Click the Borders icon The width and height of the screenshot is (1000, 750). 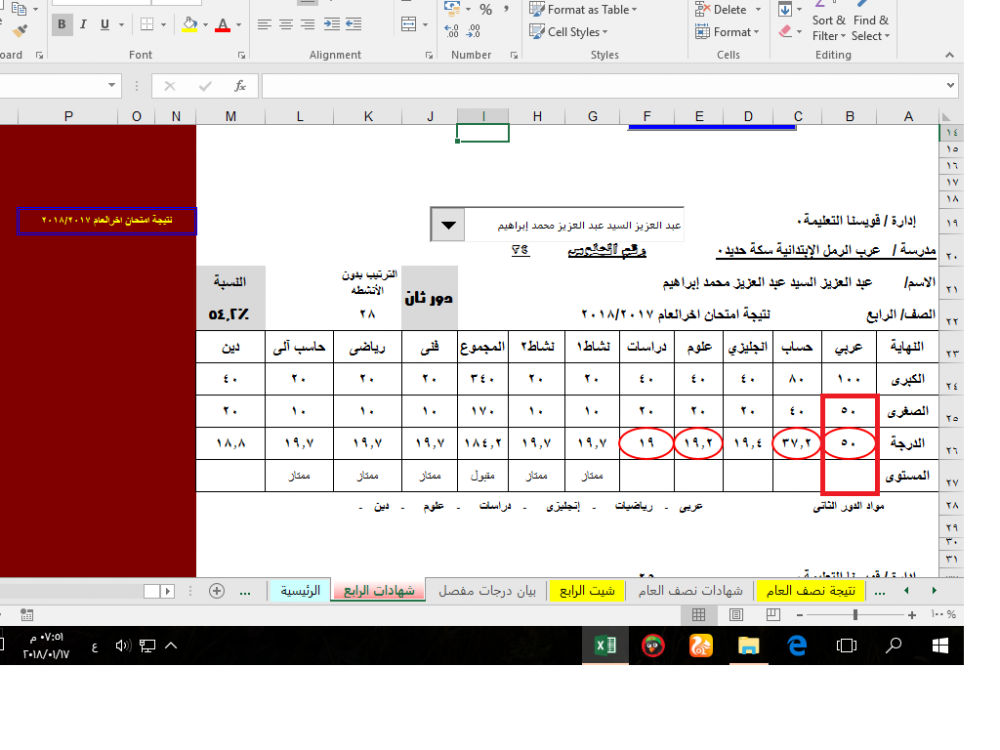147,25
